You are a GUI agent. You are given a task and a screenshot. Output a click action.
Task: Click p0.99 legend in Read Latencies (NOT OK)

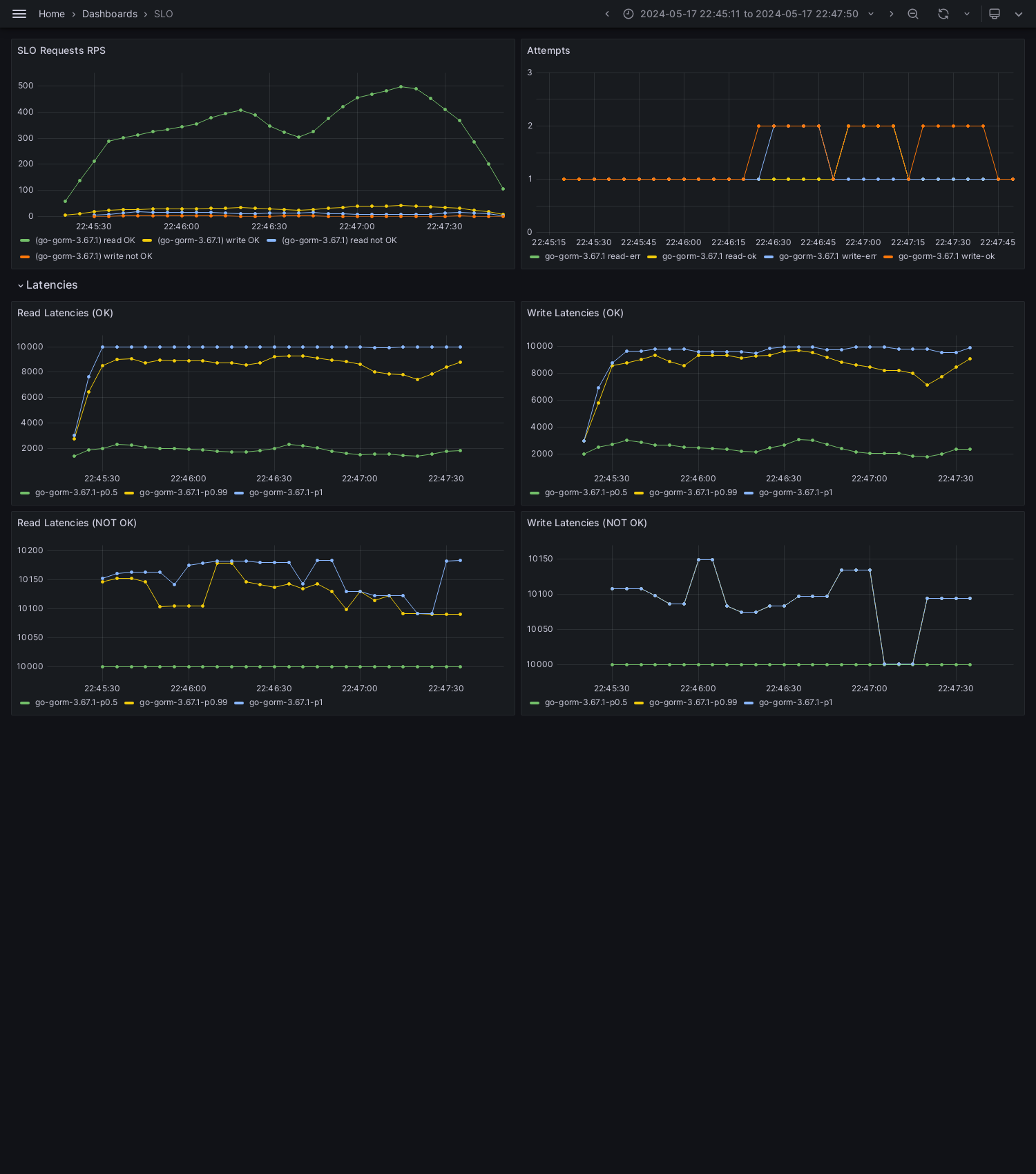[183, 702]
